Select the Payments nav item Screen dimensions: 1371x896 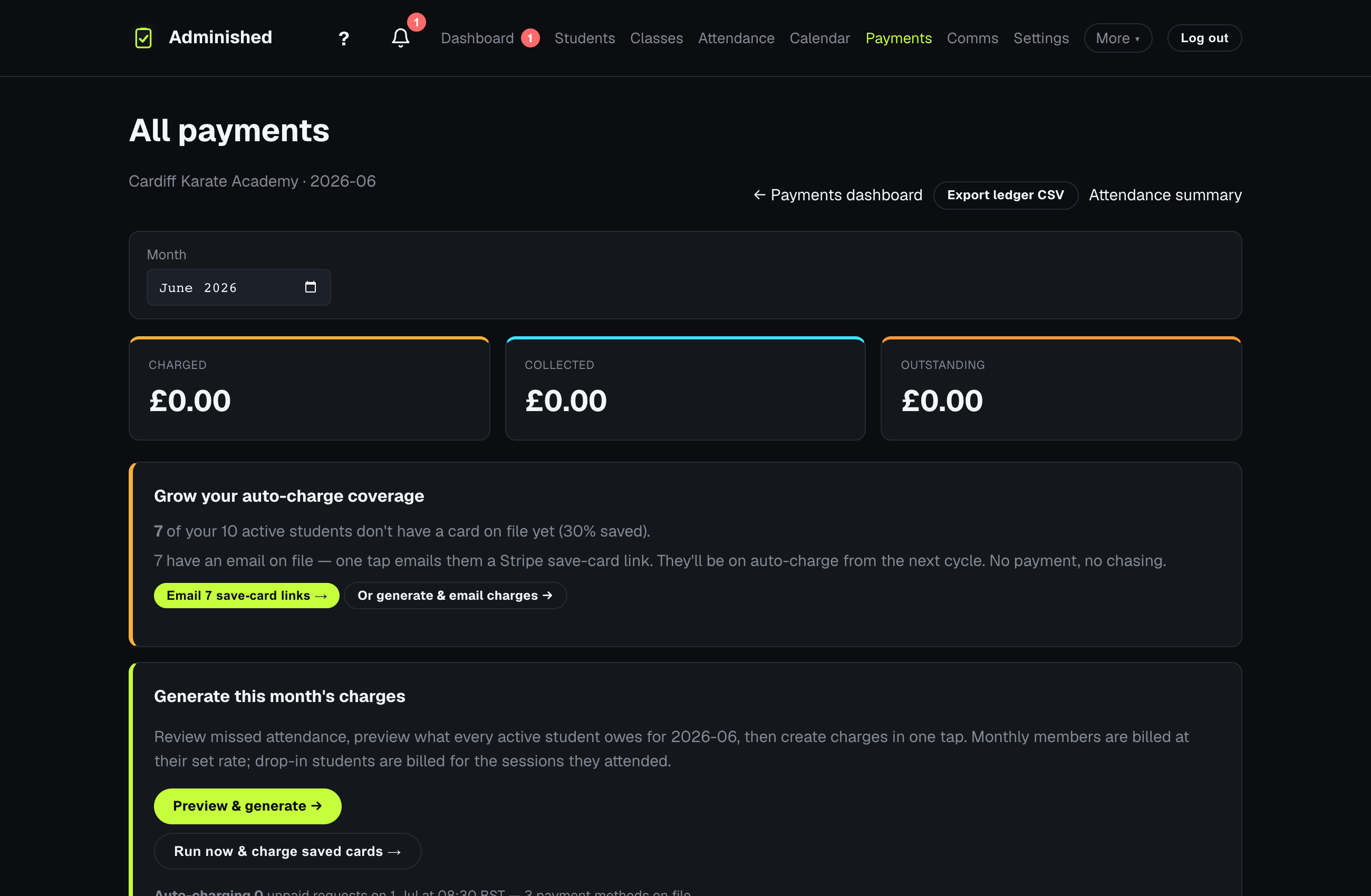898,38
